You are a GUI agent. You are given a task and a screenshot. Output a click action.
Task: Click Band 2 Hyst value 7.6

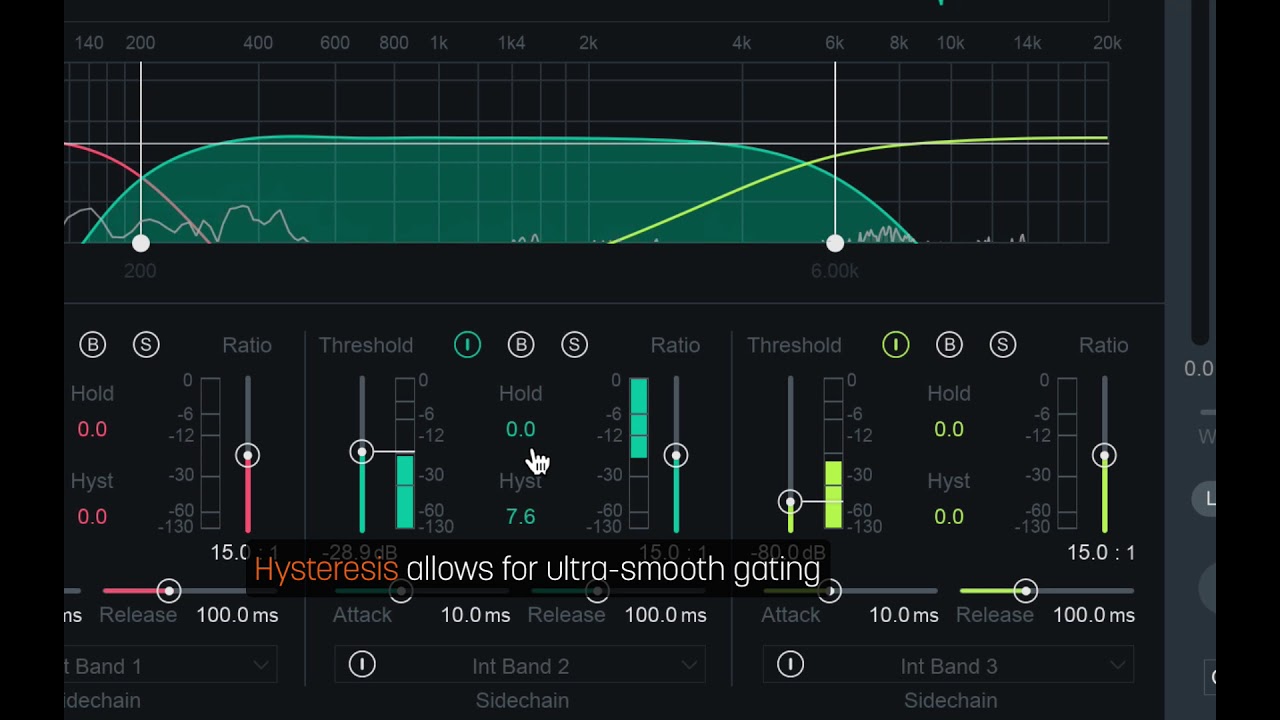[x=520, y=516]
